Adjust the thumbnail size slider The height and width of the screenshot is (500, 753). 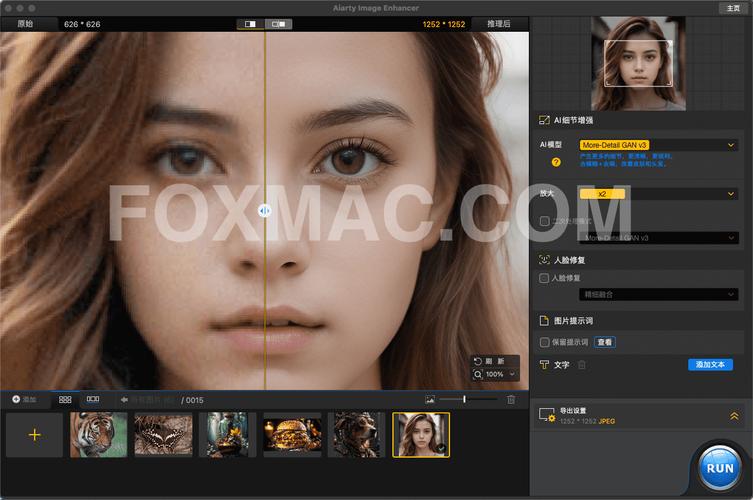pyautogui.click(x=468, y=399)
